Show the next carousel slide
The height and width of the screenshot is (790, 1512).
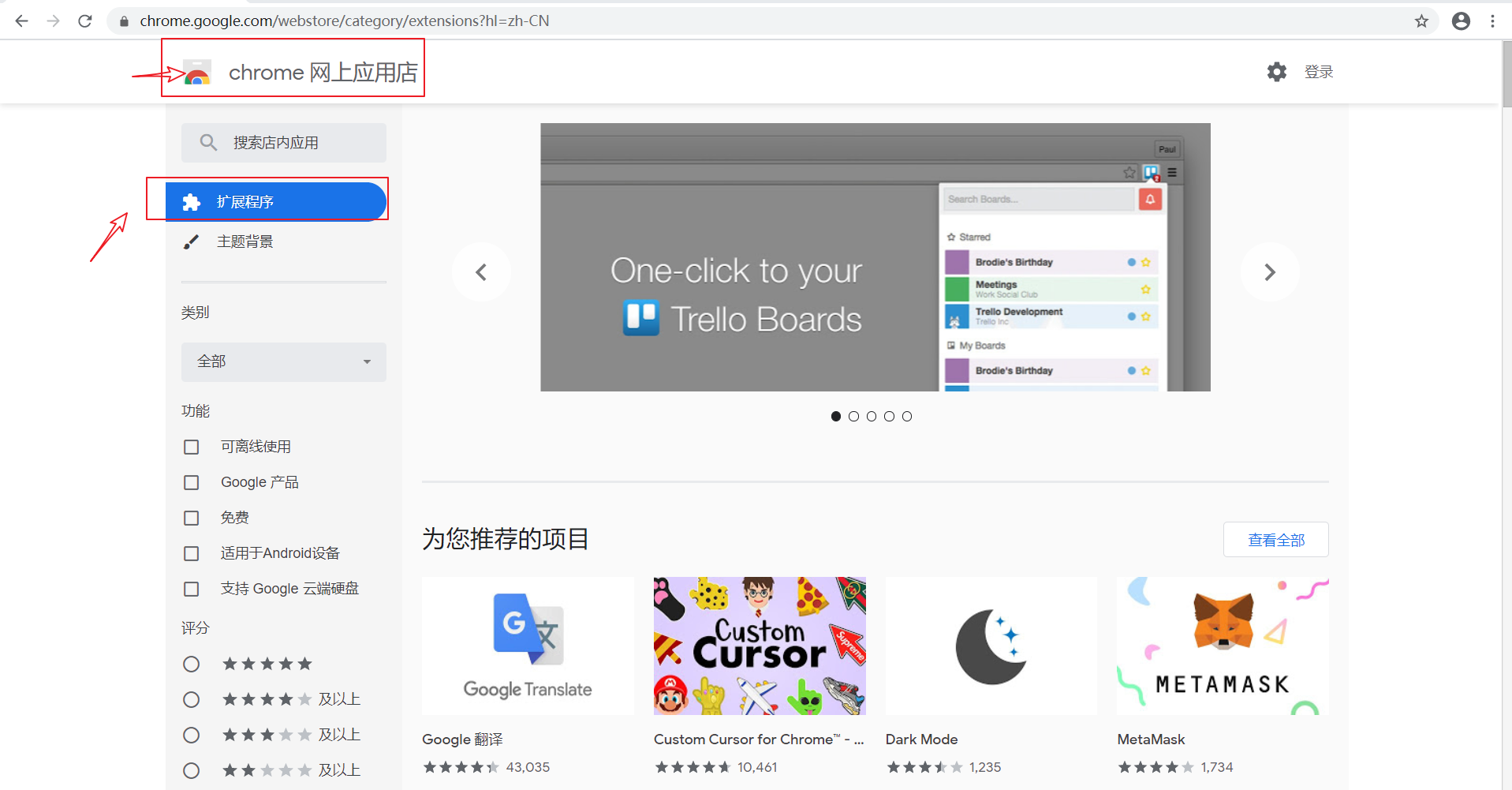tap(1270, 272)
